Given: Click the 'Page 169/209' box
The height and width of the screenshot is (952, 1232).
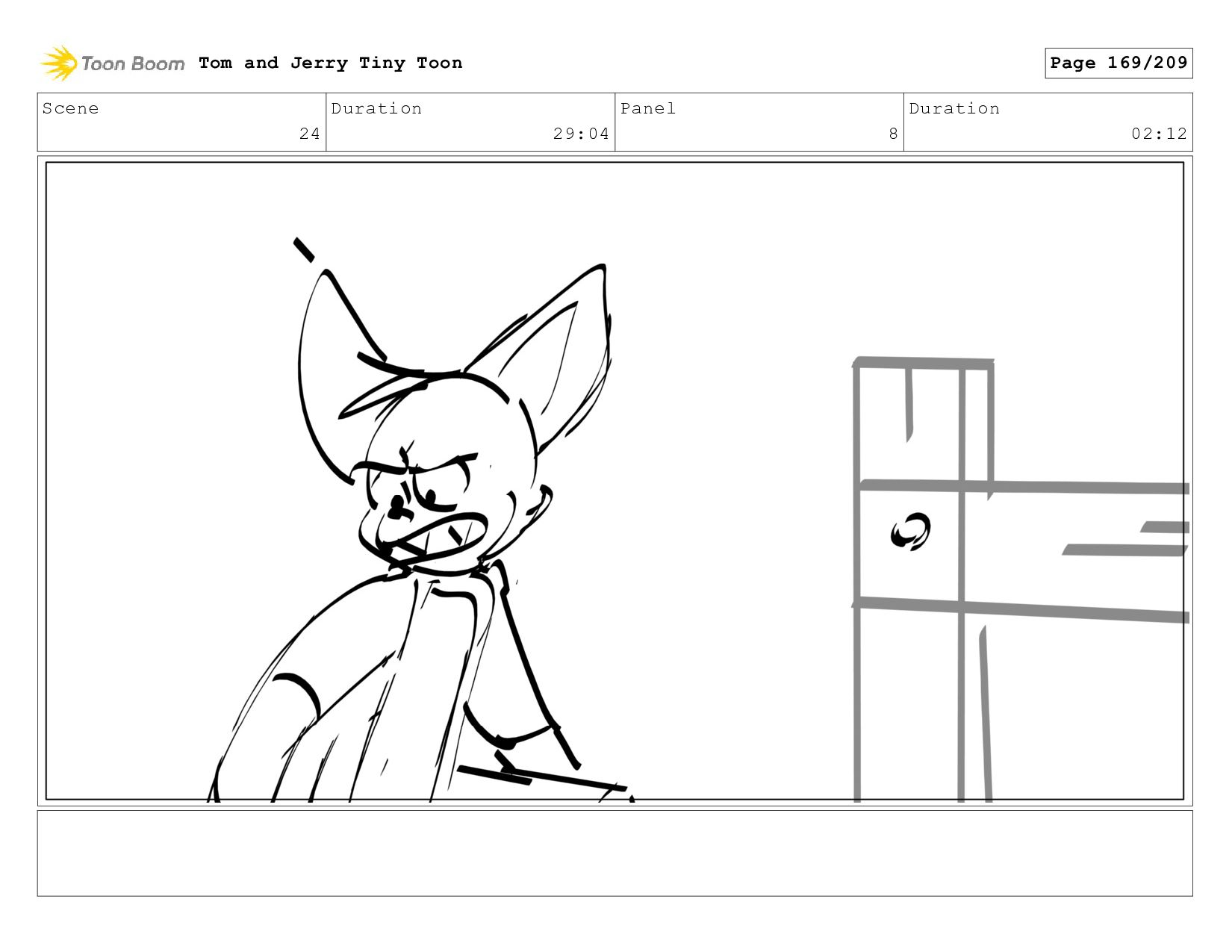Looking at the screenshot, I should point(1119,63).
